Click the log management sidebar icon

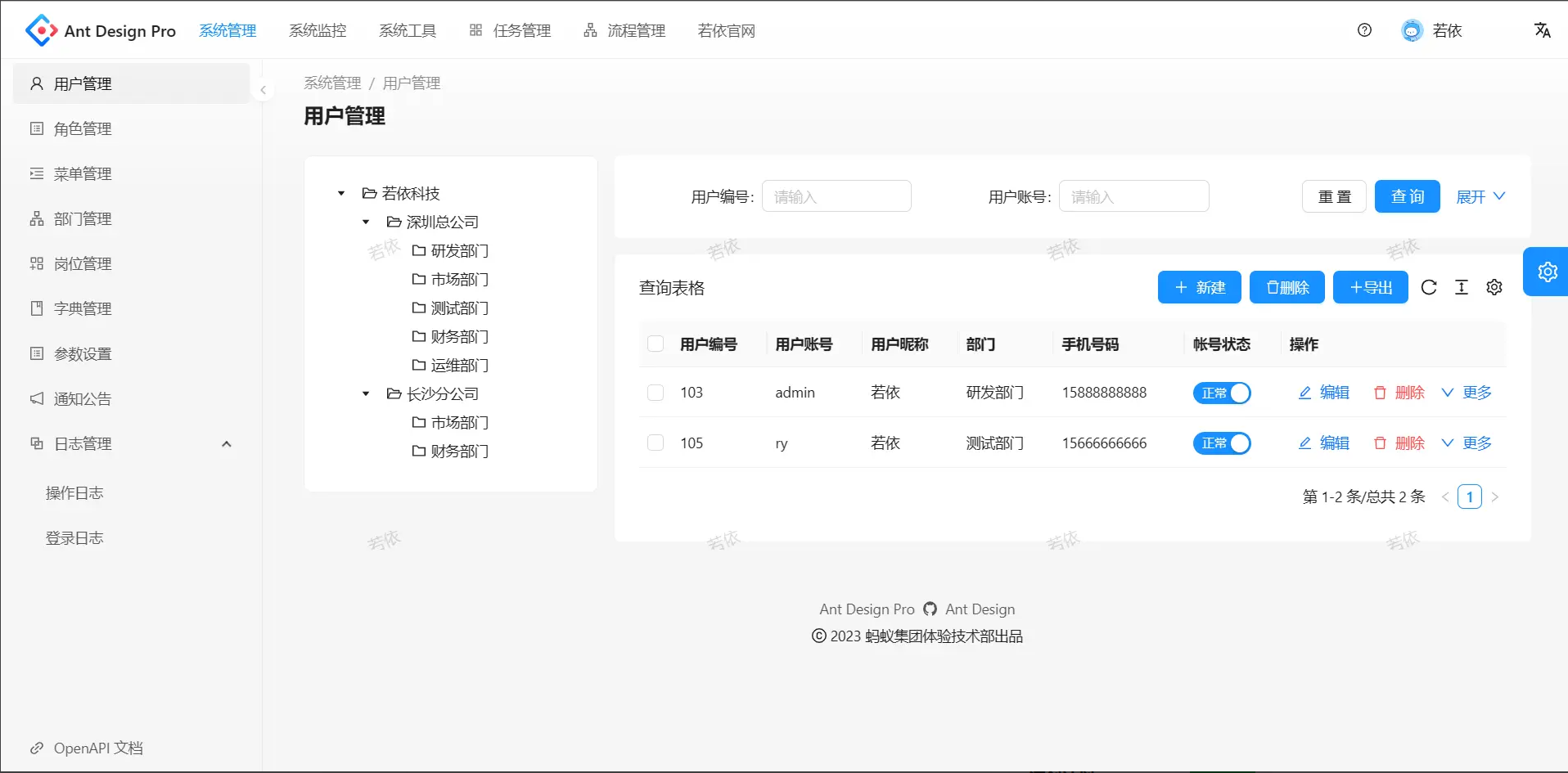[x=37, y=443]
